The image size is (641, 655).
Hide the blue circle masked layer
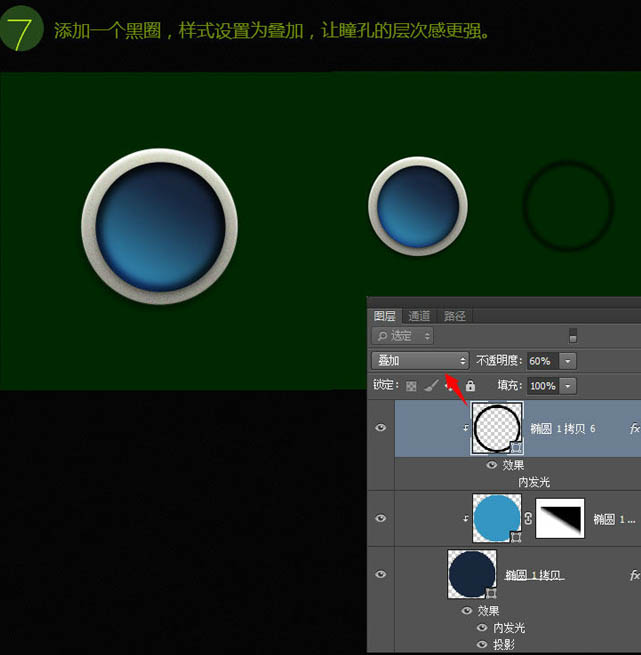pyautogui.click(x=380, y=518)
